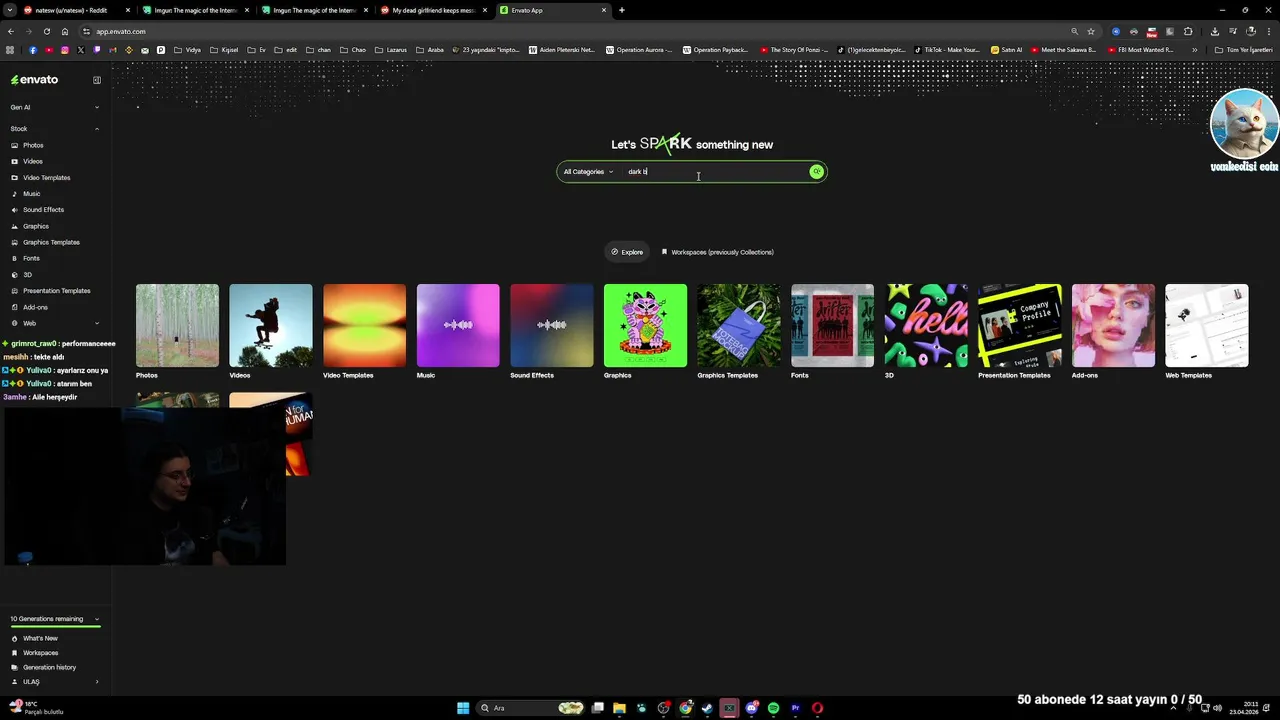This screenshot has height=720, width=1280.
Task: Select 3D in the sidebar
Action: (x=22, y=274)
